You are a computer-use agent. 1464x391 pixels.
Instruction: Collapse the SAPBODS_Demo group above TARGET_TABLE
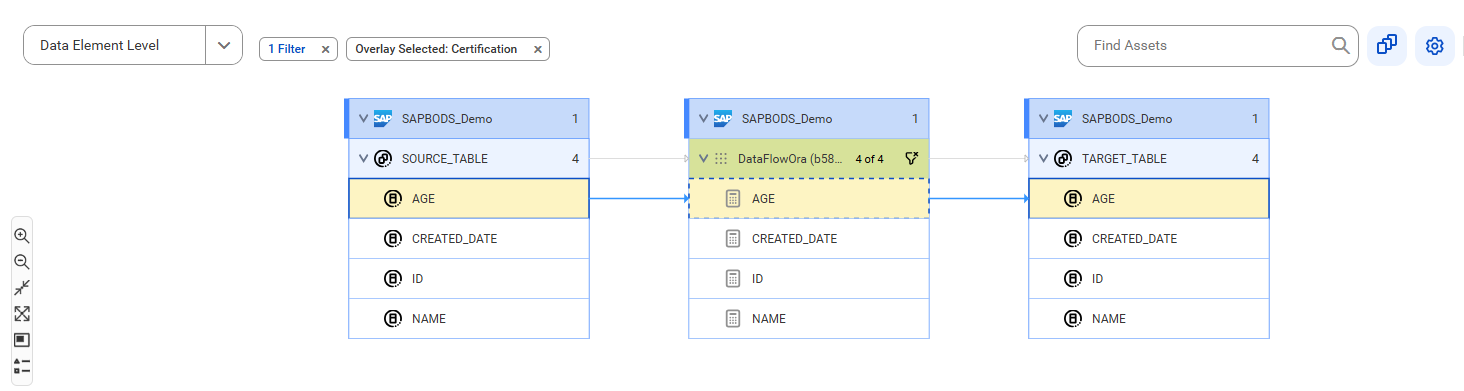point(1044,118)
